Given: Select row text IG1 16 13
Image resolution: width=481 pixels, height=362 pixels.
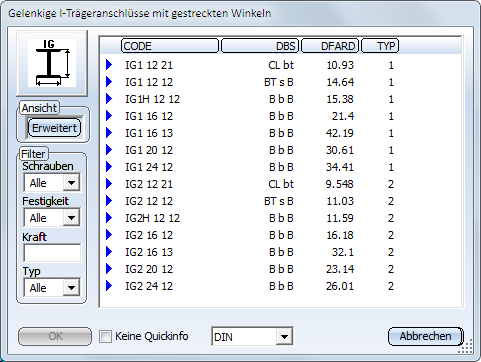Looking at the screenshot, I should tap(149, 133).
